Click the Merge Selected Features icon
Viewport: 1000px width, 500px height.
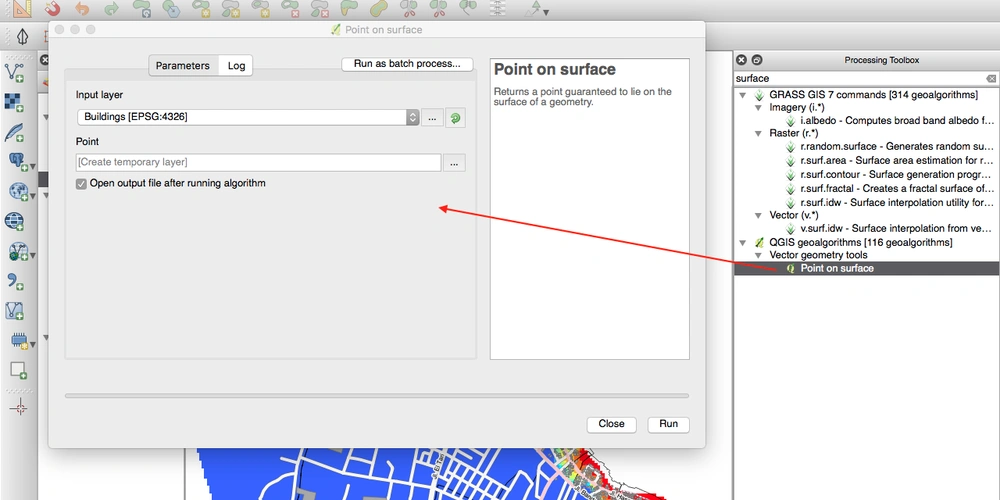(x=467, y=8)
